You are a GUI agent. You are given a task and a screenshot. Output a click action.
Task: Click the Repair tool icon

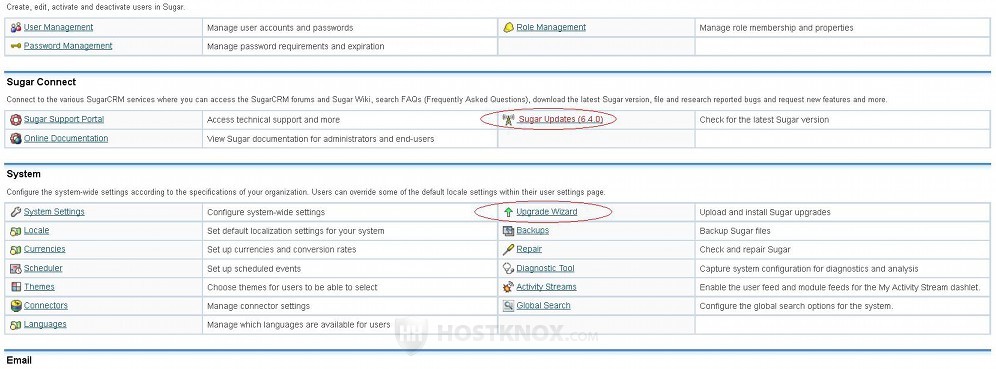point(508,250)
